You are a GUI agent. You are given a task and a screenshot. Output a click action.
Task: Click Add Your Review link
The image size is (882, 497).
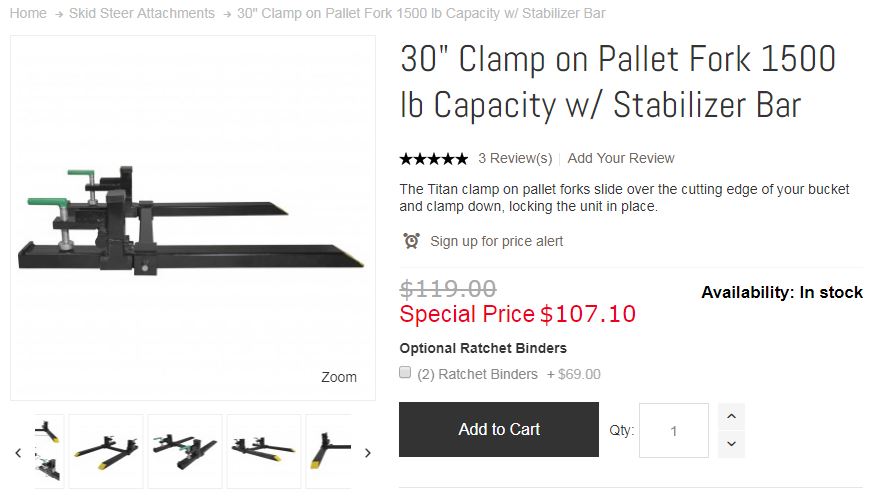click(621, 159)
